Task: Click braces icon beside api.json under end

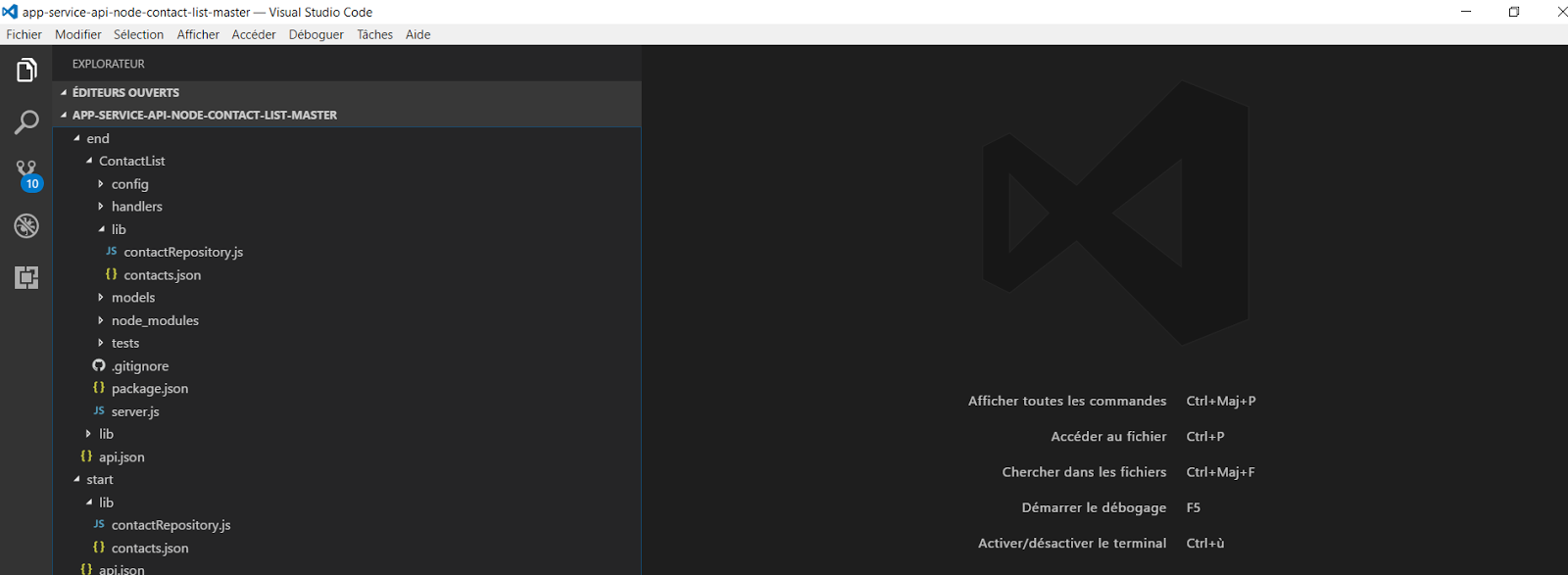Action: (x=86, y=456)
